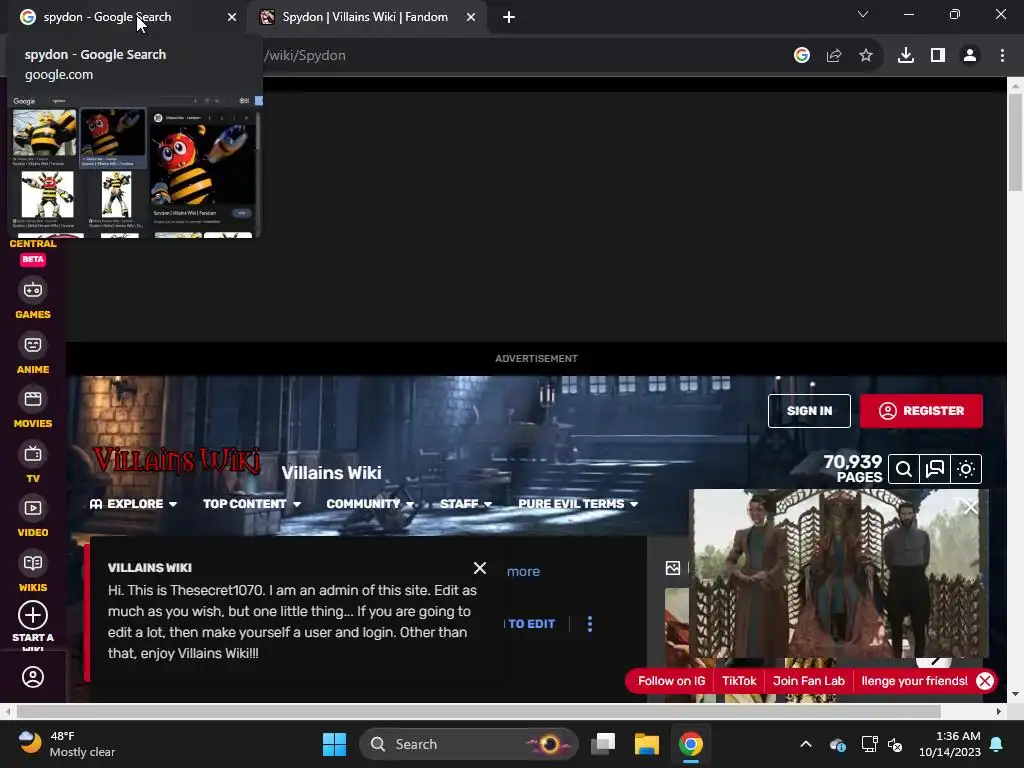Click the vertical page scrollbar thumb

[1015, 141]
